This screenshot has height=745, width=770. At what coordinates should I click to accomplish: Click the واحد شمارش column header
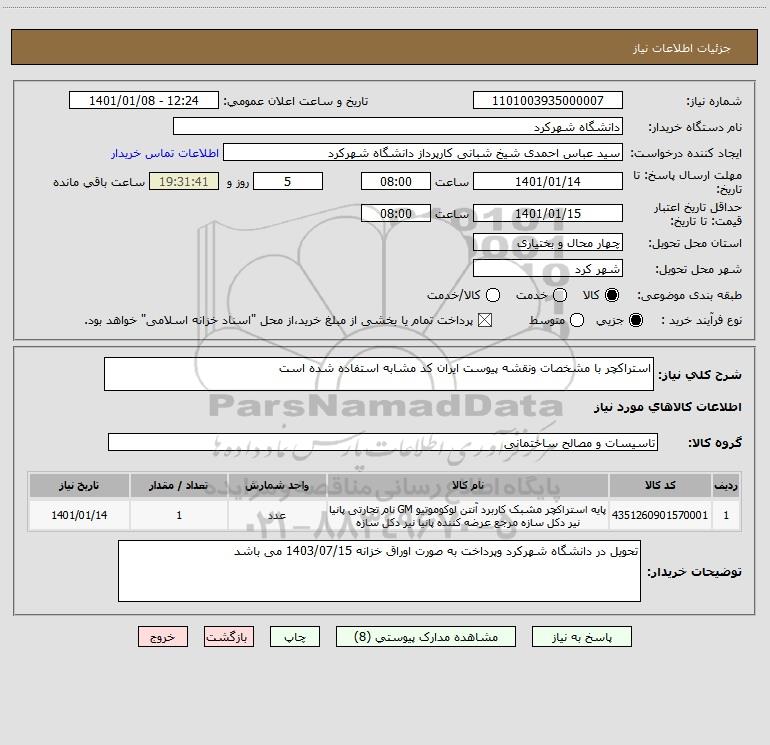(277, 485)
